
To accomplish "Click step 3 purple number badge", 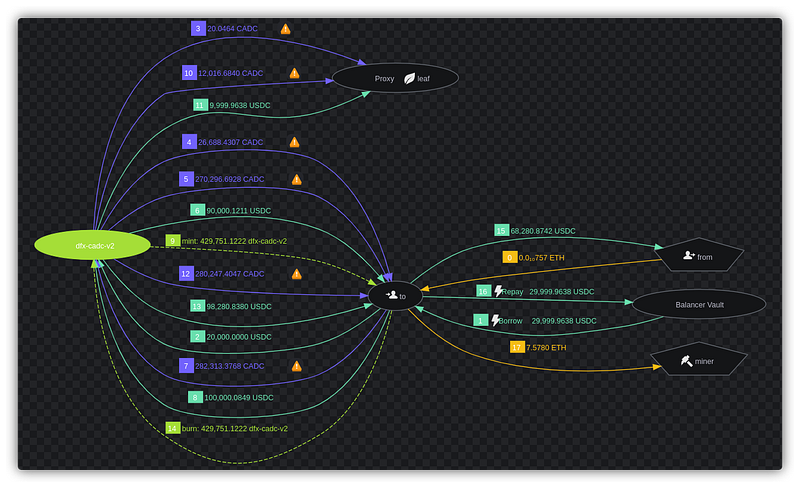I will point(198,29).
